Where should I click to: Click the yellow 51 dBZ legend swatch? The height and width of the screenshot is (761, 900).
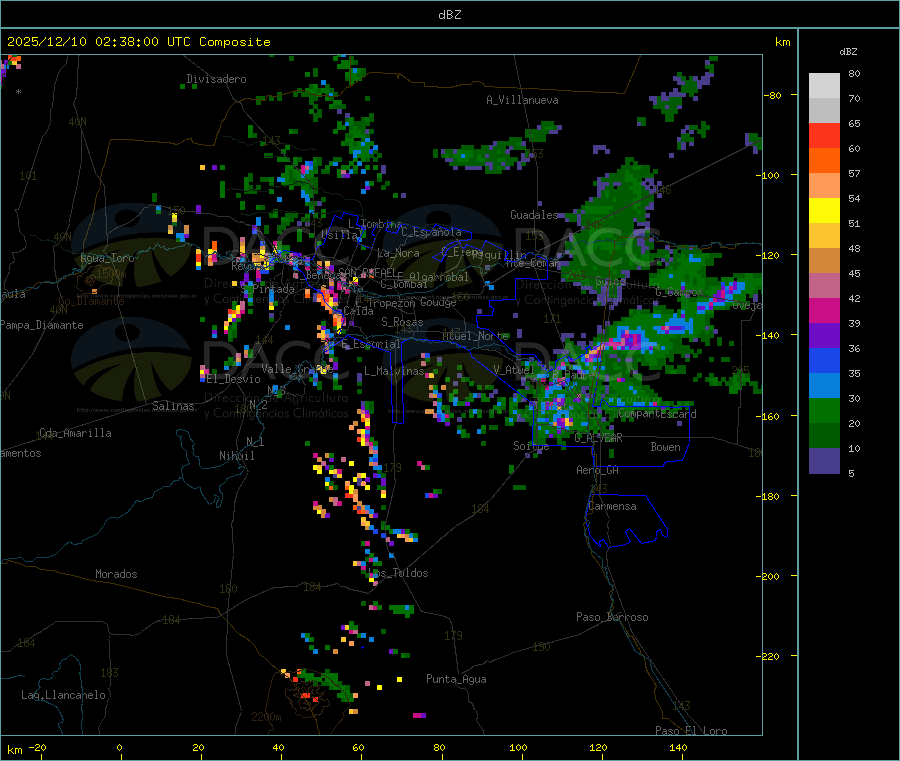[824, 211]
